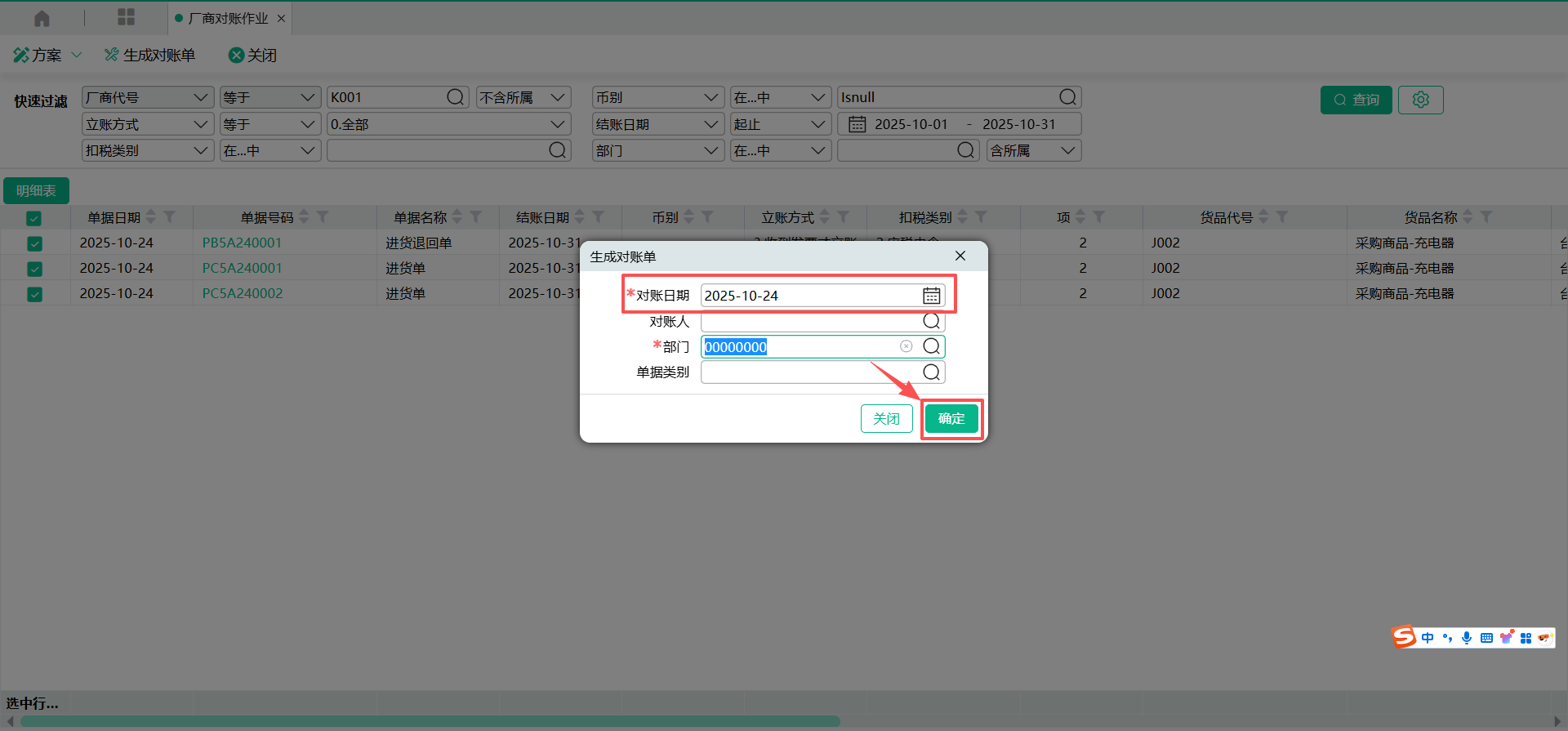Uncheck row PB5A240001 checkbox
Viewport: 1568px width, 731px height.
pos(34,243)
